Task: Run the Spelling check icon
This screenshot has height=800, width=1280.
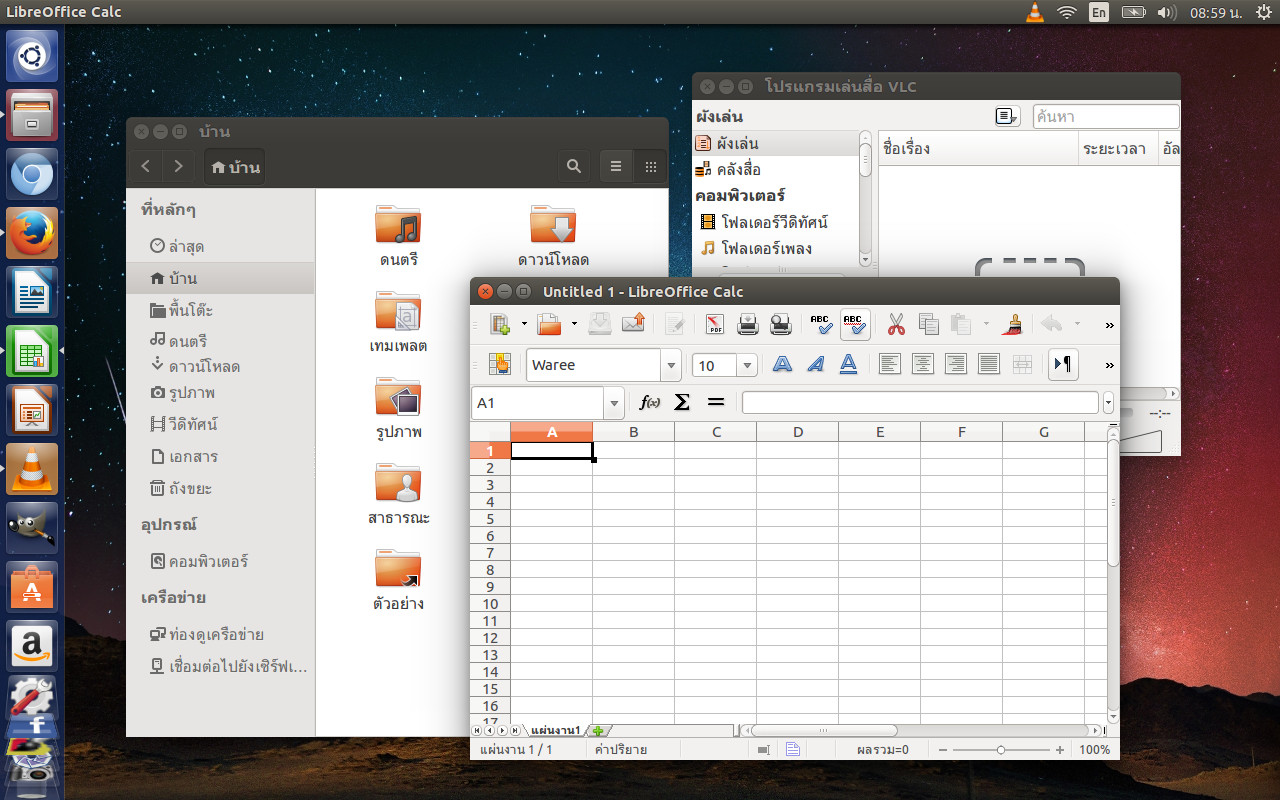Action: [x=821, y=324]
